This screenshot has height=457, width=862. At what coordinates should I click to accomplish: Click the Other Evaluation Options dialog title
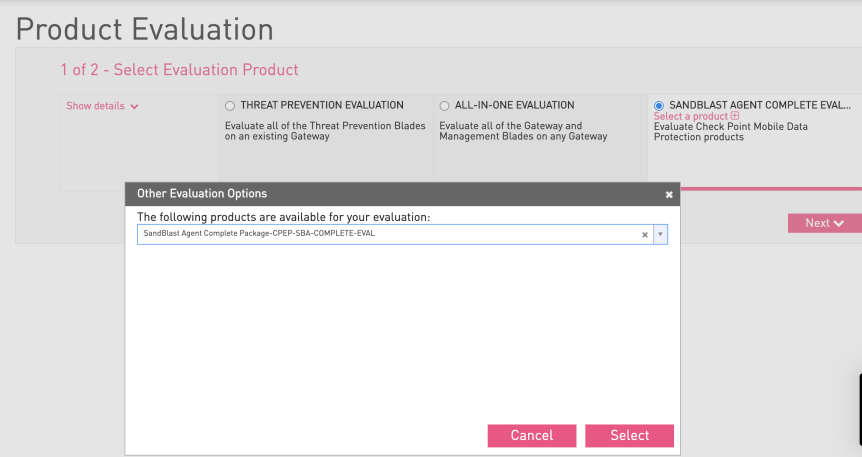click(x=202, y=194)
